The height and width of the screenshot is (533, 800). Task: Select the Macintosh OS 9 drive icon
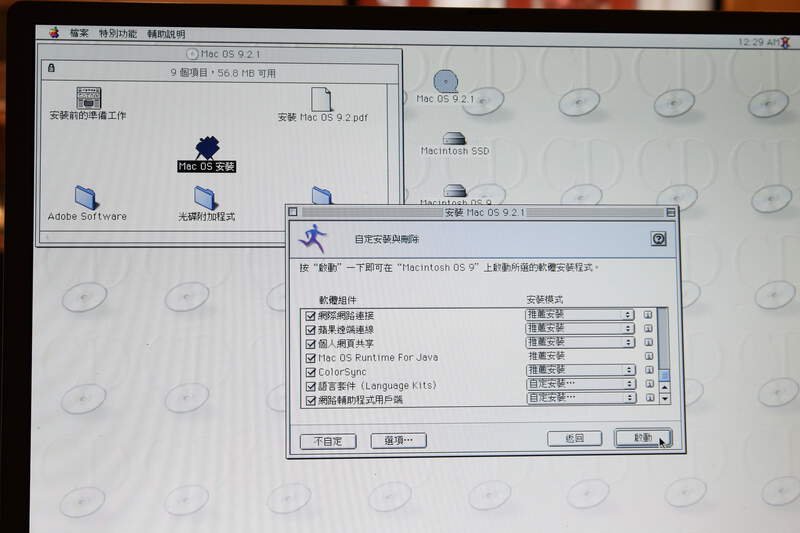tap(454, 191)
